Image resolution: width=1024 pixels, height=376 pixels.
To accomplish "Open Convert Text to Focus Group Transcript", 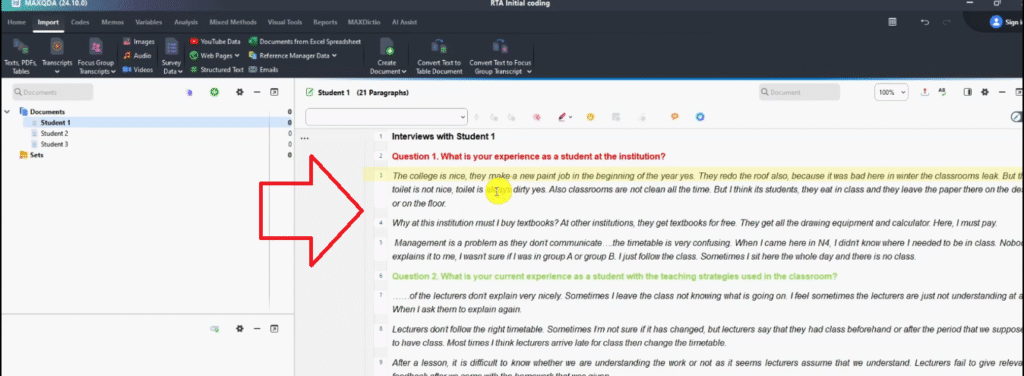I will pyautogui.click(x=500, y=56).
